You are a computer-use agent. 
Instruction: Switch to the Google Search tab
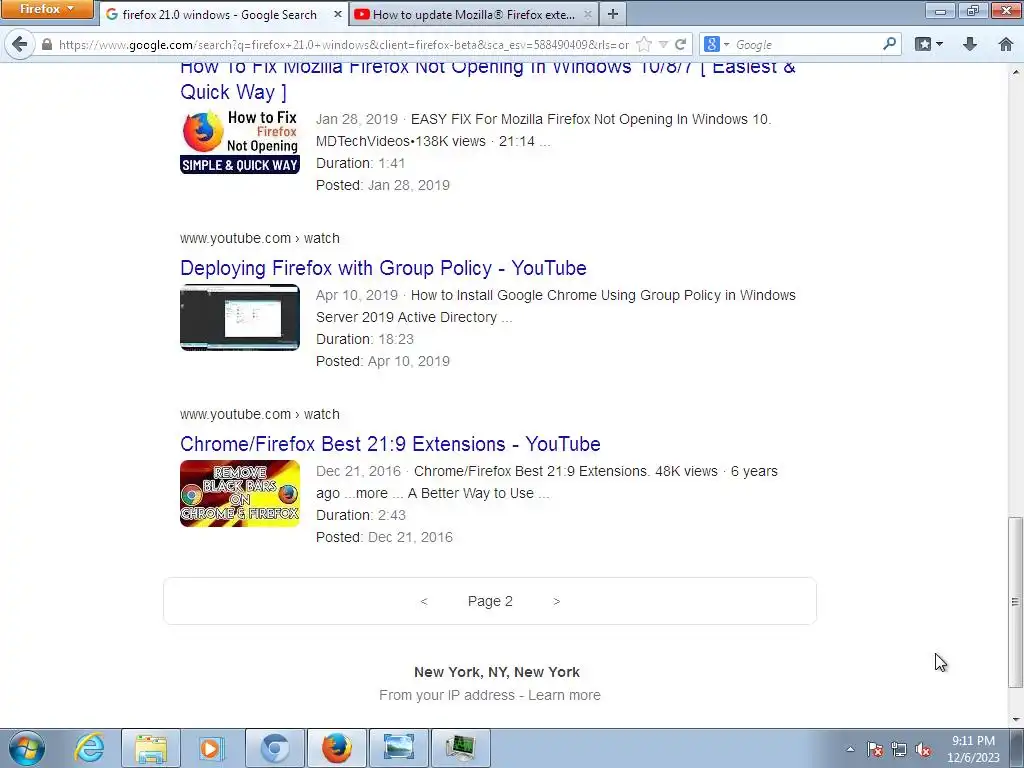coord(222,14)
